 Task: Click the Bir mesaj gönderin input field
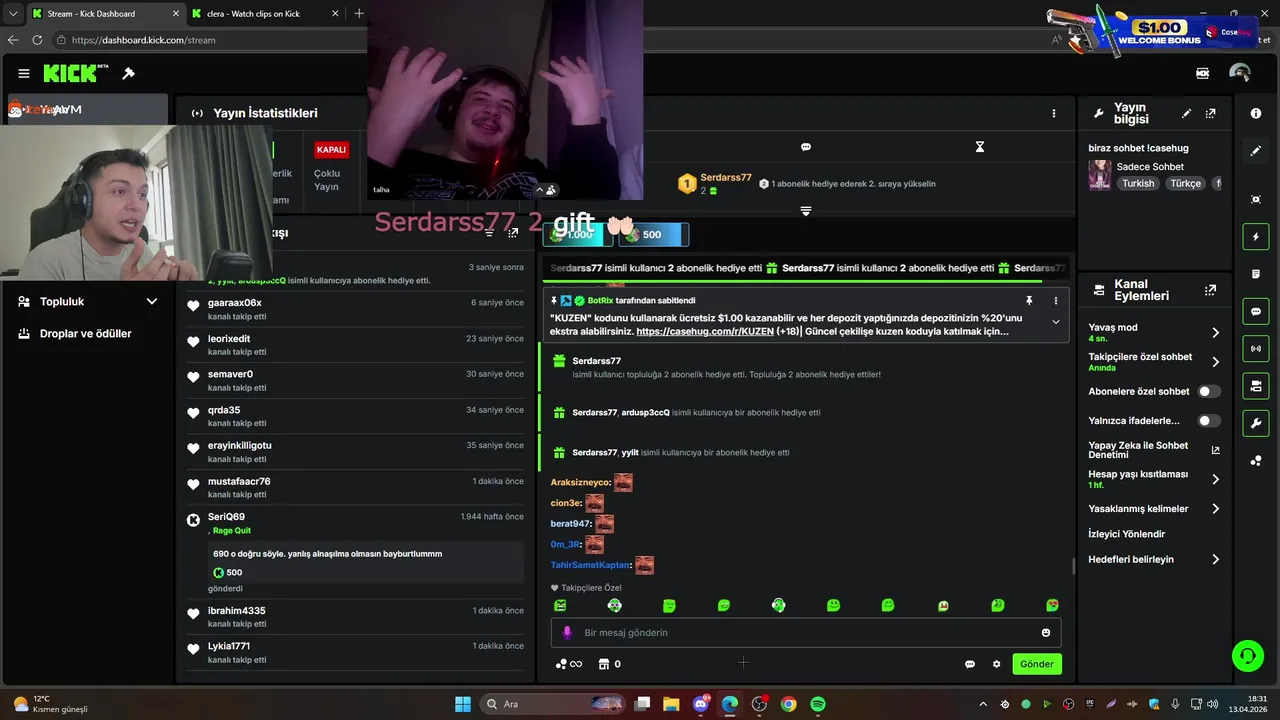tap(806, 632)
